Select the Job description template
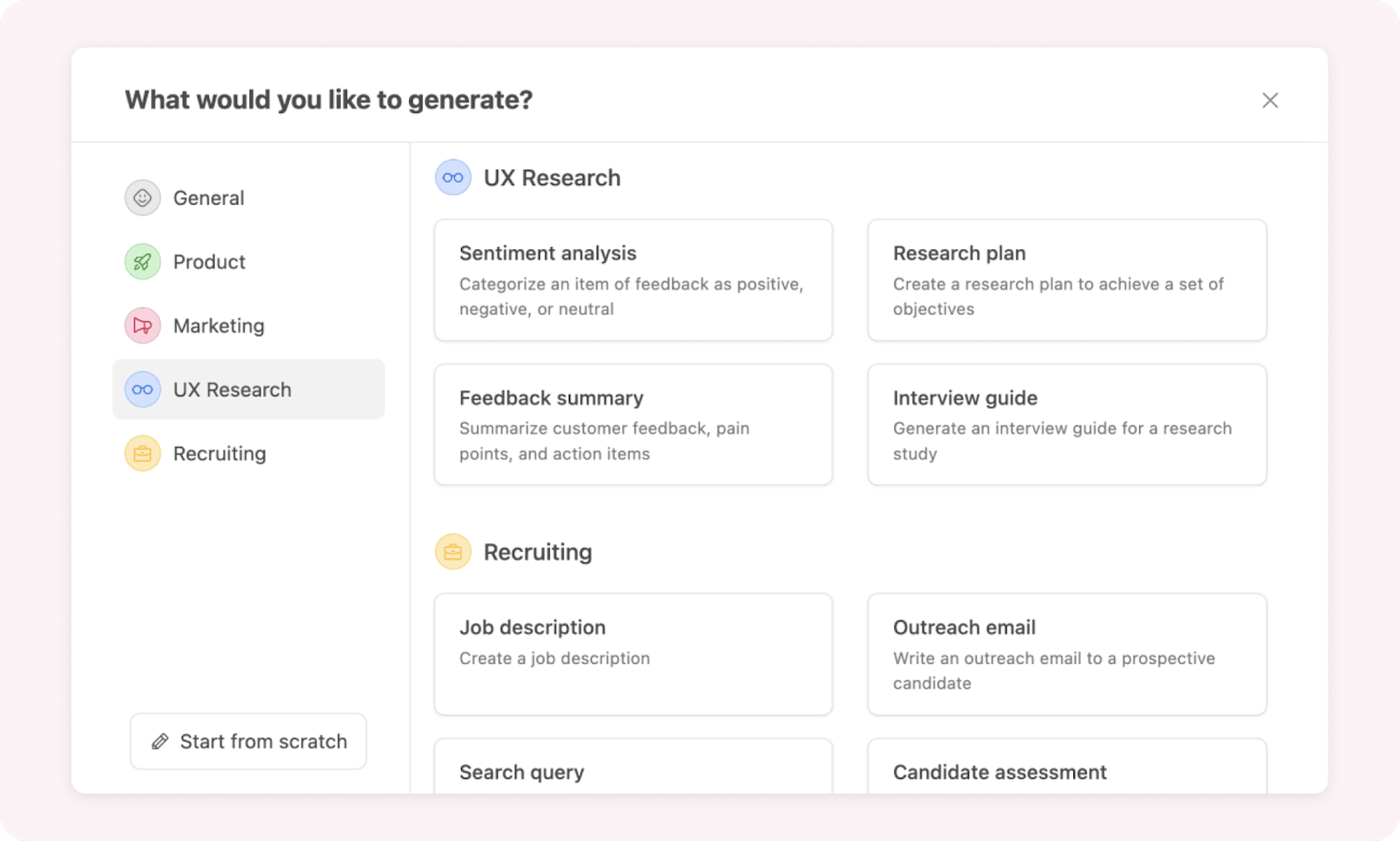The height and width of the screenshot is (841, 1400). [632, 654]
